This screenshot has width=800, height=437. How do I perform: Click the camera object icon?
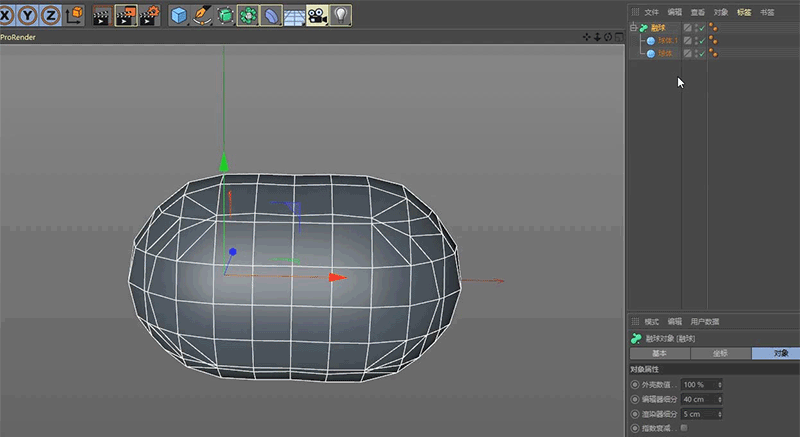[x=317, y=15]
